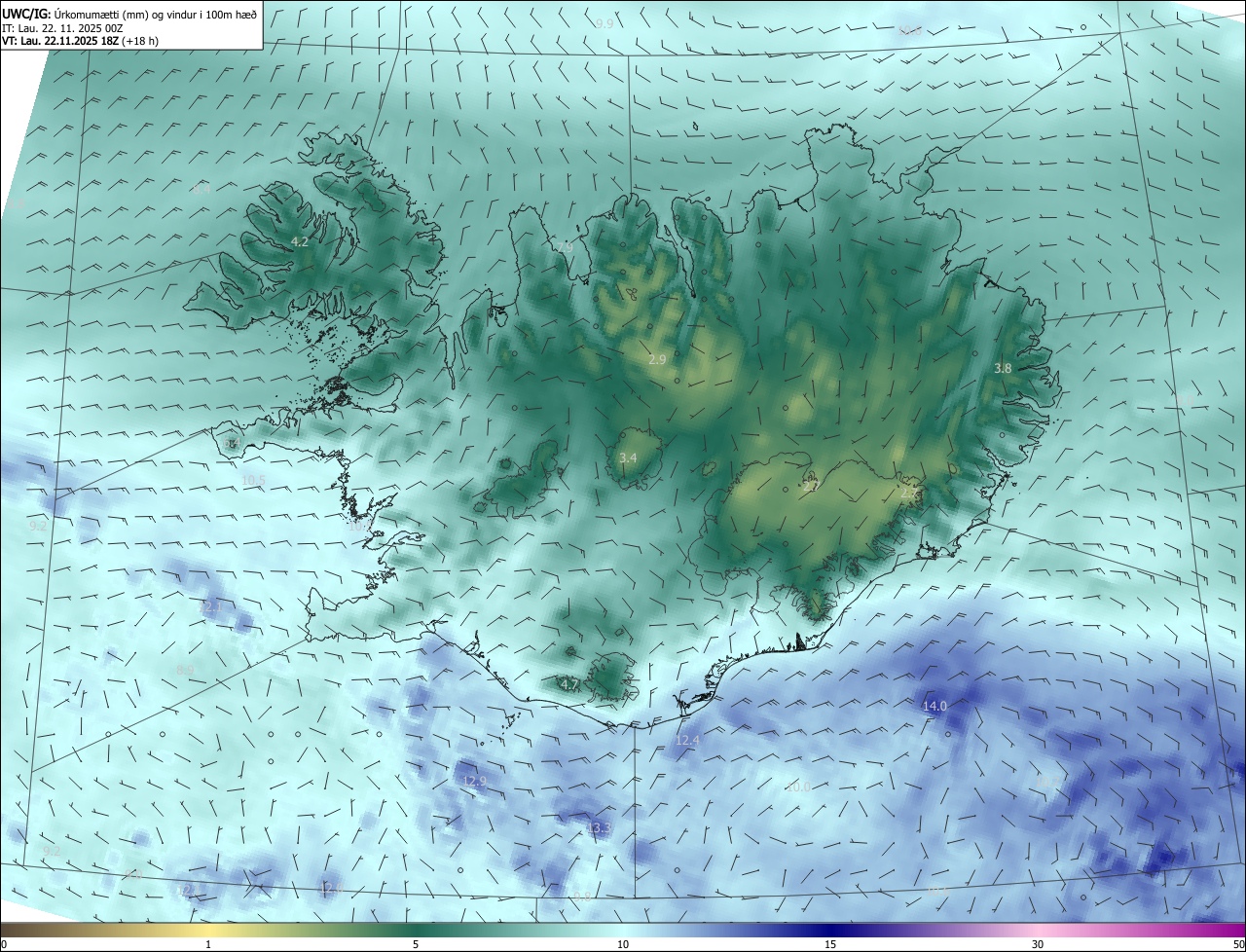The height and width of the screenshot is (952, 1246).
Task: Click the colorbar tick label 50
Action: (x=1238, y=944)
